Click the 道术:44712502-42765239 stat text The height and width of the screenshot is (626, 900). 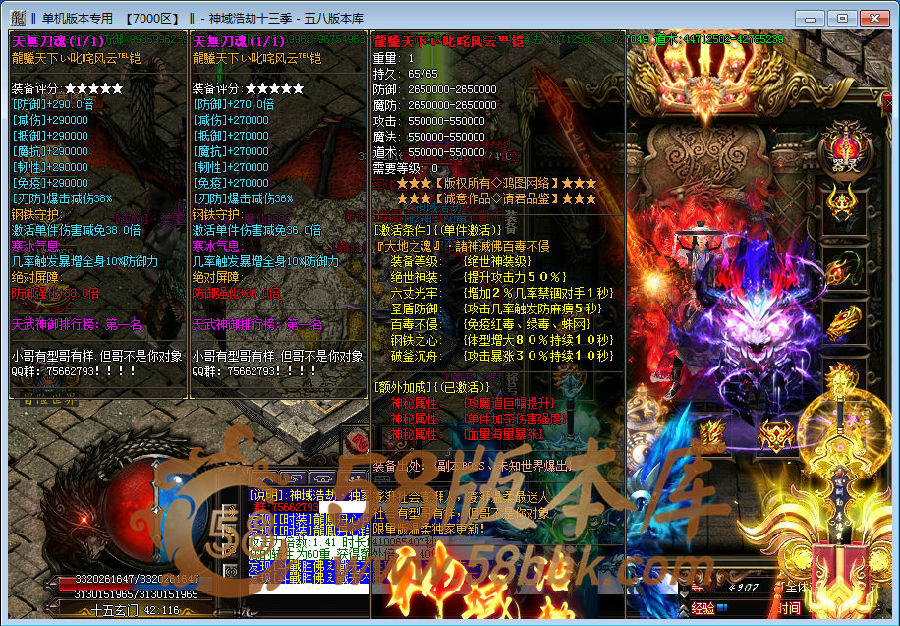tap(719, 39)
